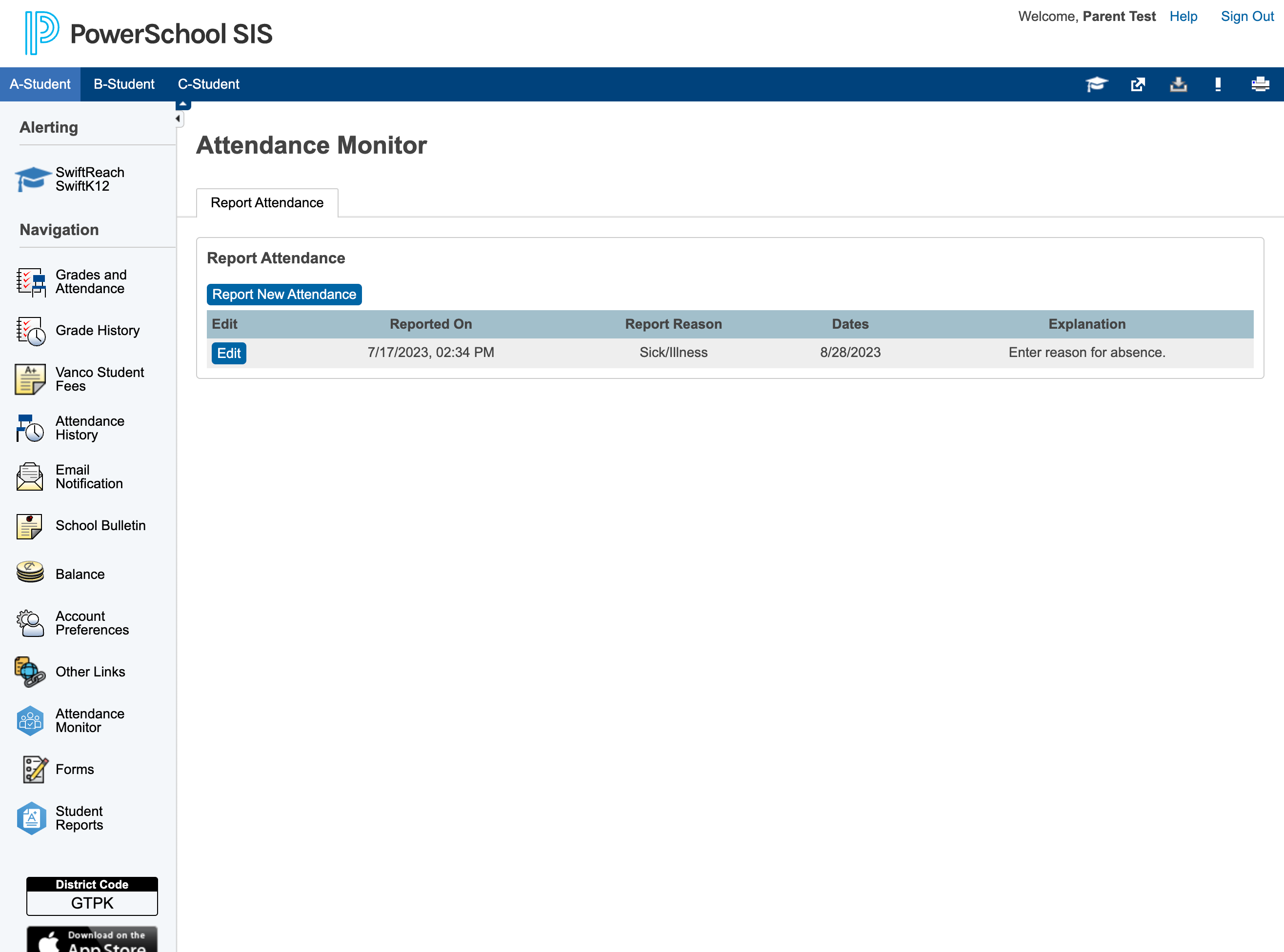Open the Account Preferences text link
1284x952 pixels.
pos(92,623)
